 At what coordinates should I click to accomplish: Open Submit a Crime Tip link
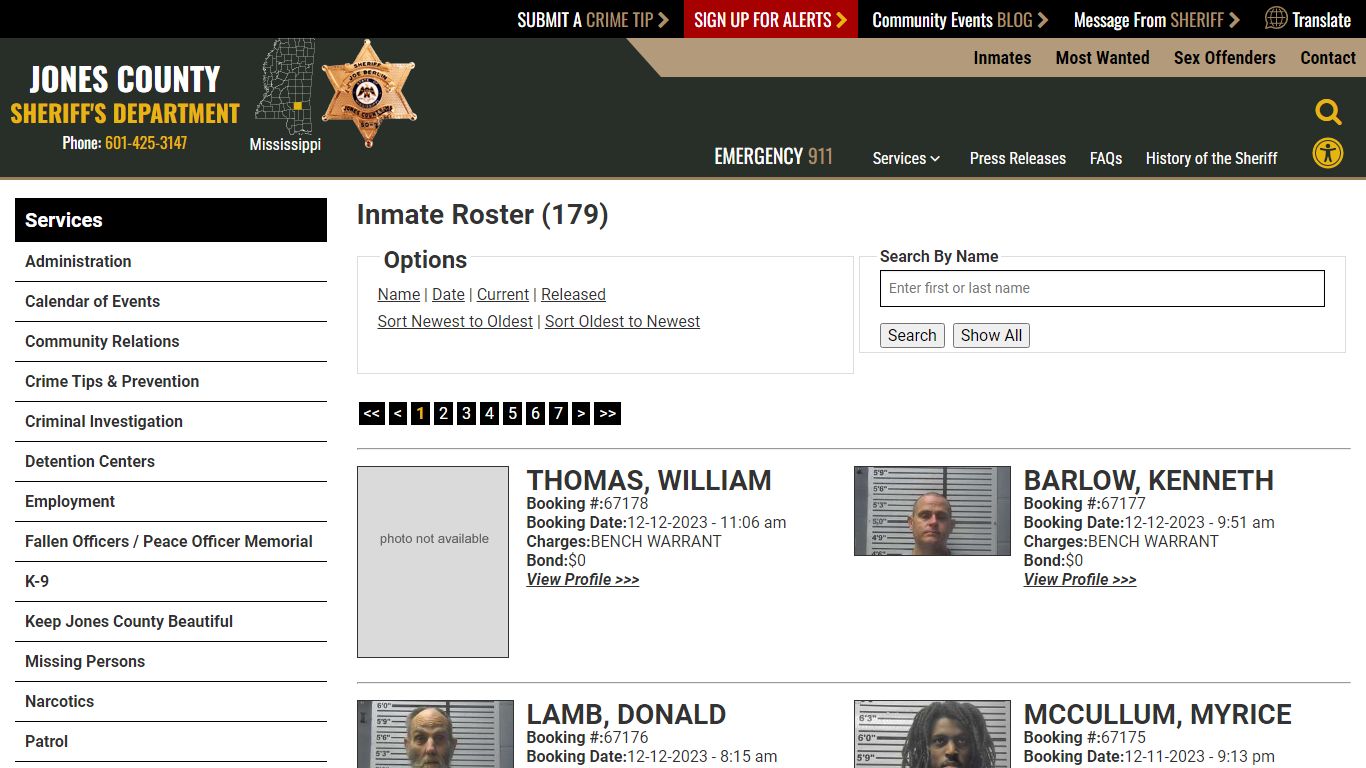592,19
